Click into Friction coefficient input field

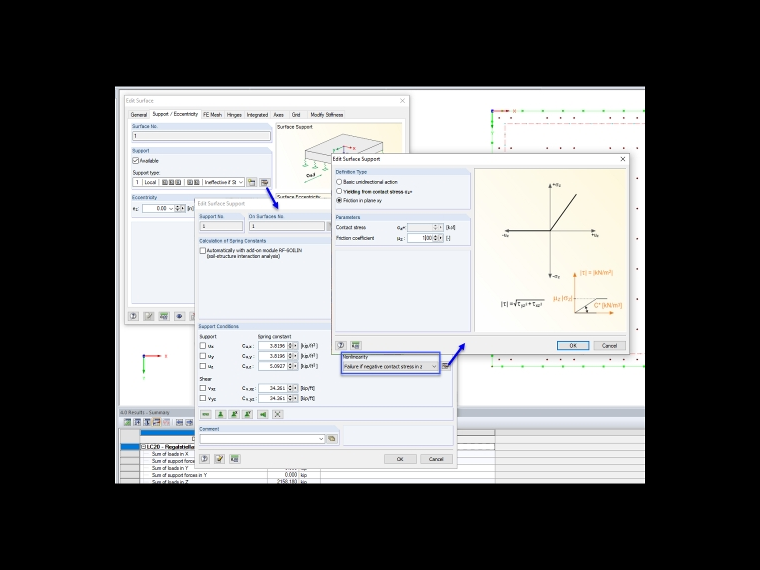[x=420, y=238]
